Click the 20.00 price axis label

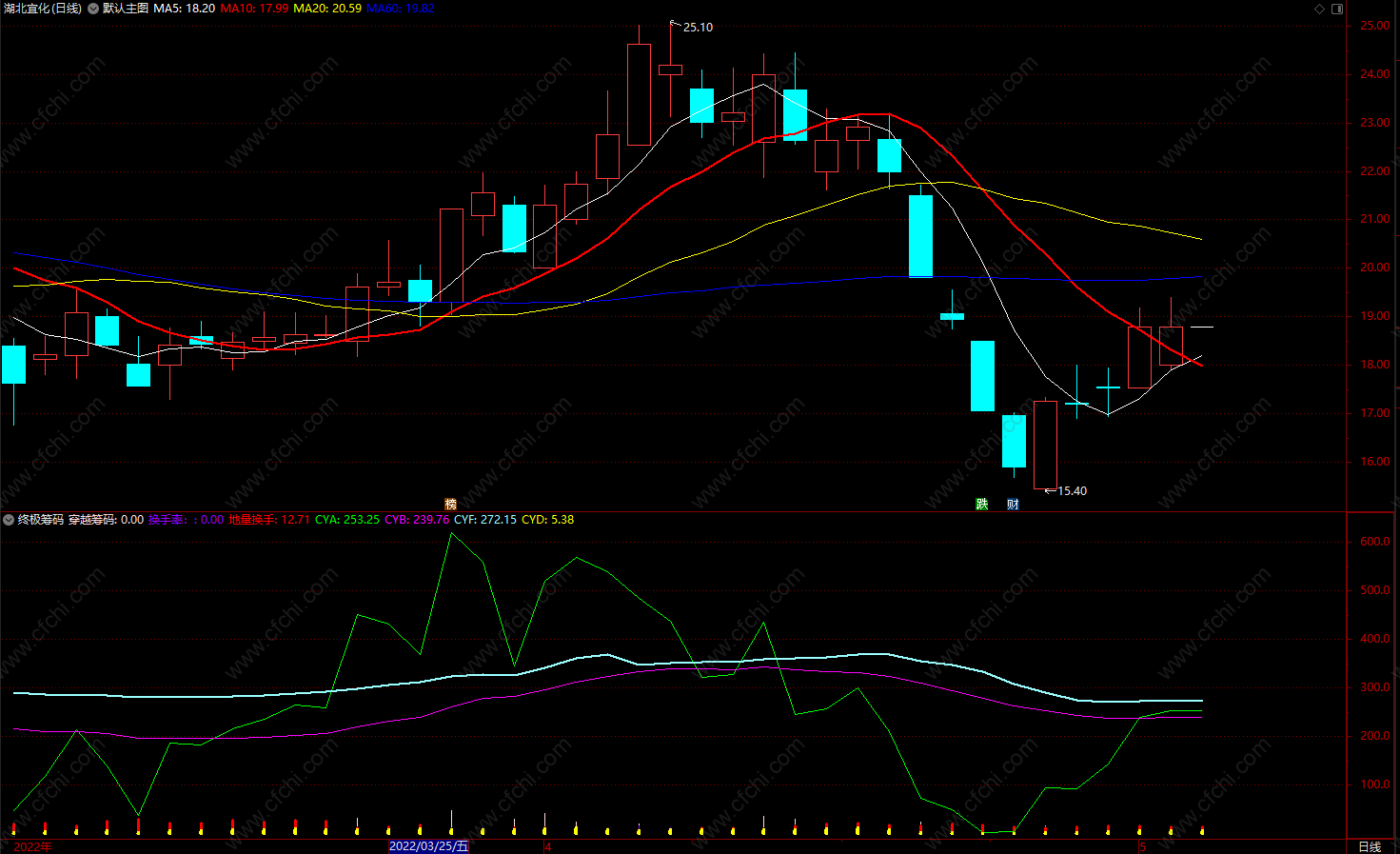(1374, 268)
